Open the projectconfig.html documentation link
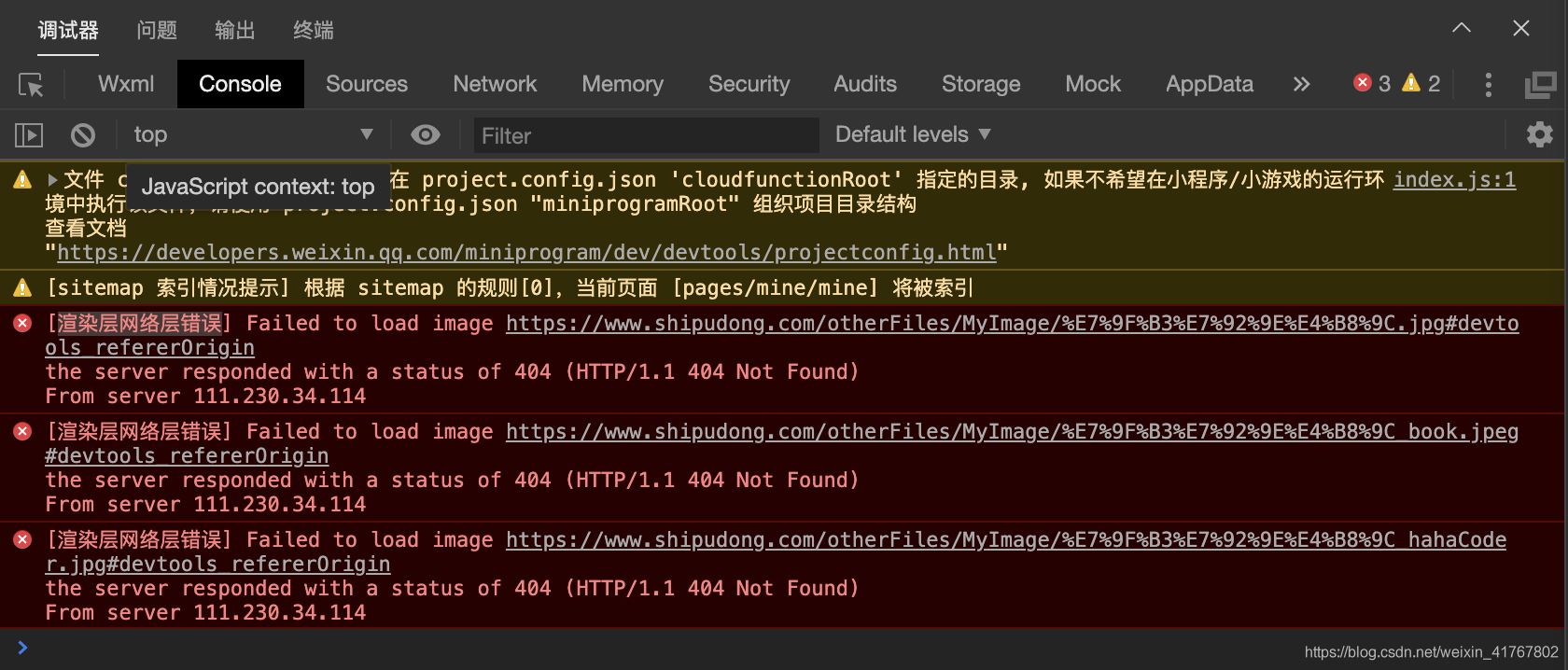 coord(526,253)
